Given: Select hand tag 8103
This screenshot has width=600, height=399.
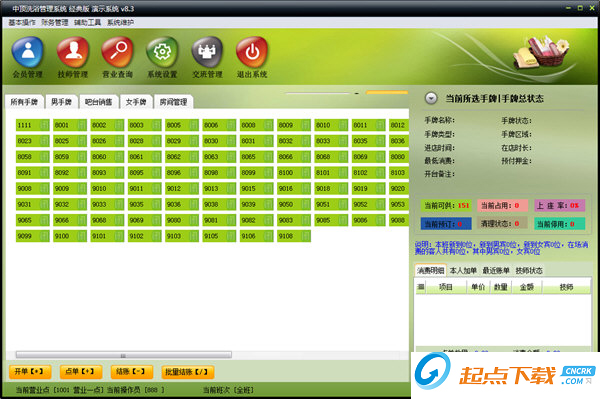Looking at the screenshot, I should click(399, 173).
